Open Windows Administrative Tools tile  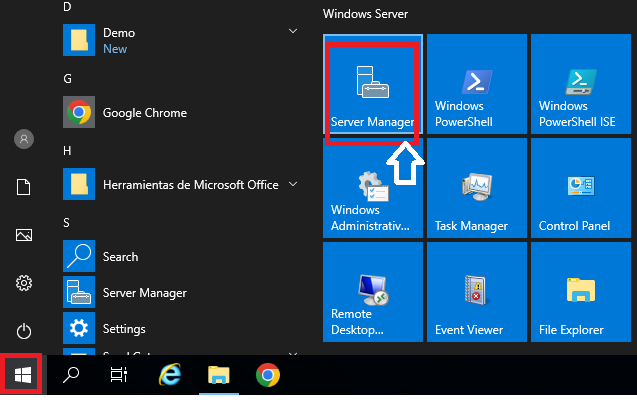pos(373,188)
